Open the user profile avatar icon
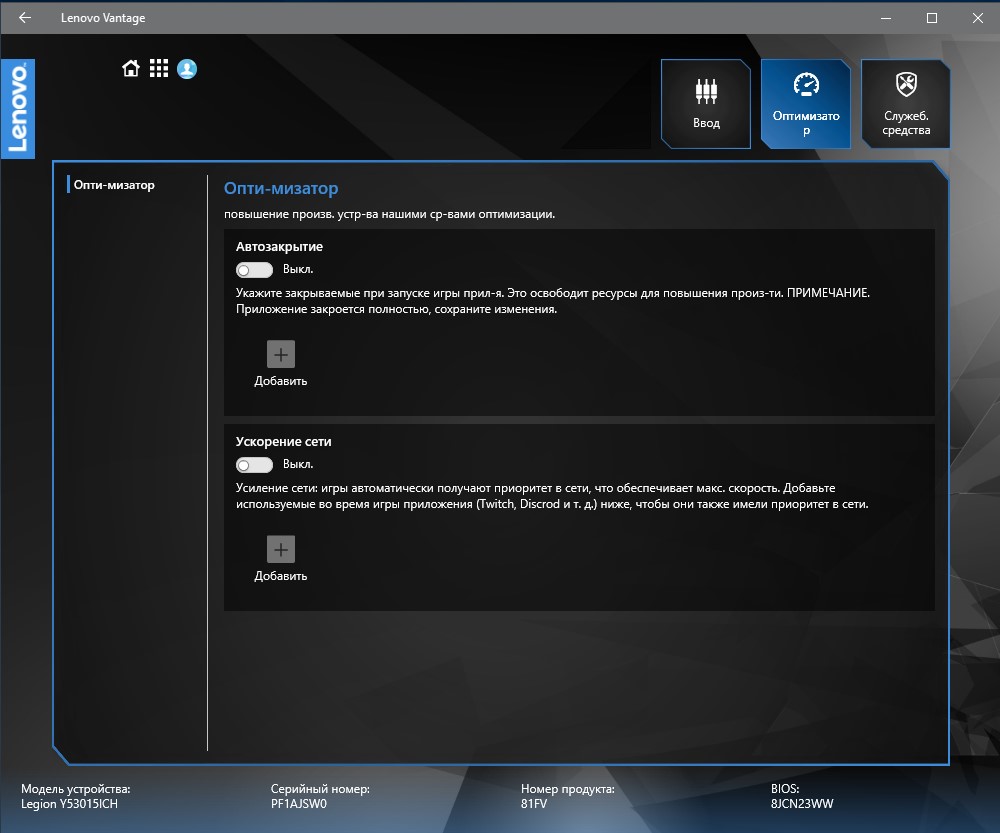Viewport: 1000px width, 833px height. point(187,68)
